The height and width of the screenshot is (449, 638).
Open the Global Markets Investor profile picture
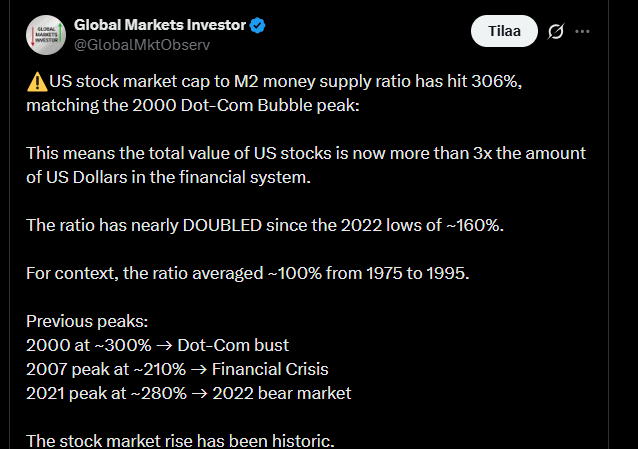point(46,35)
